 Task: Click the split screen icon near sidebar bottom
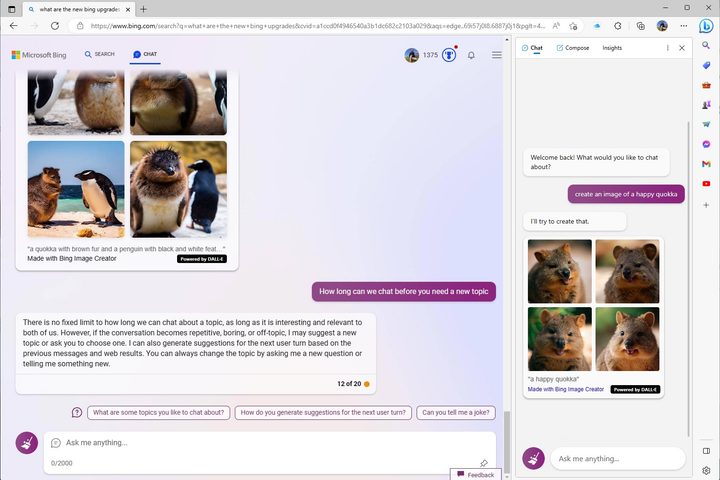[x=706, y=451]
